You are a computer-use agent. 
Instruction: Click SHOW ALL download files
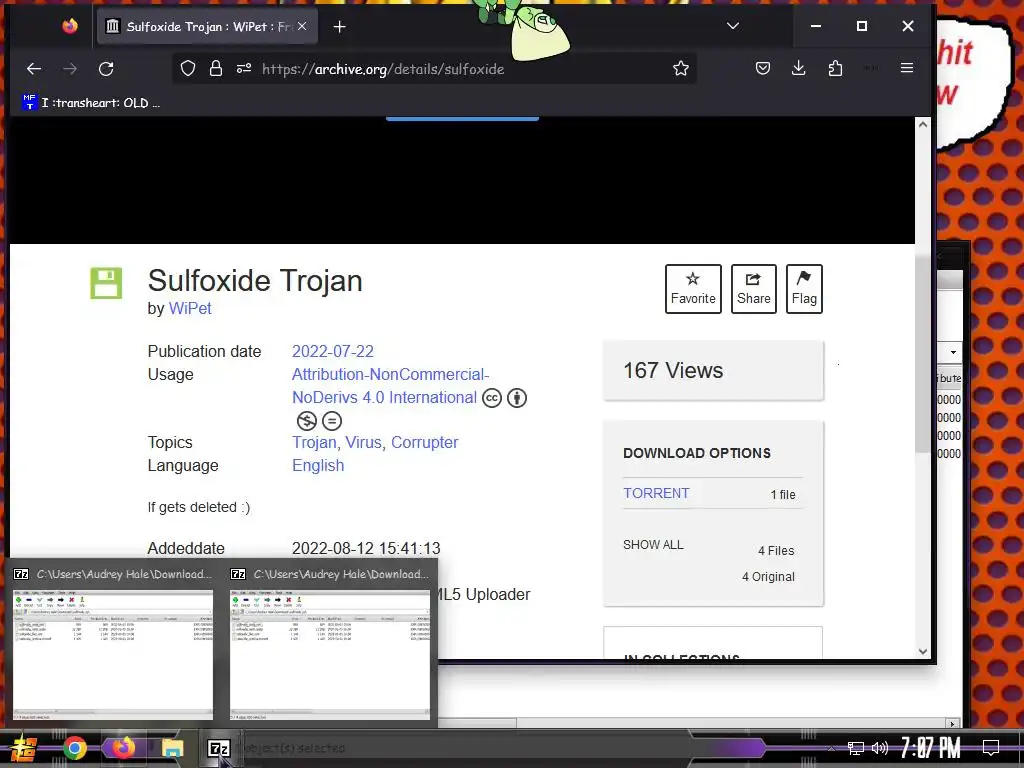653,545
